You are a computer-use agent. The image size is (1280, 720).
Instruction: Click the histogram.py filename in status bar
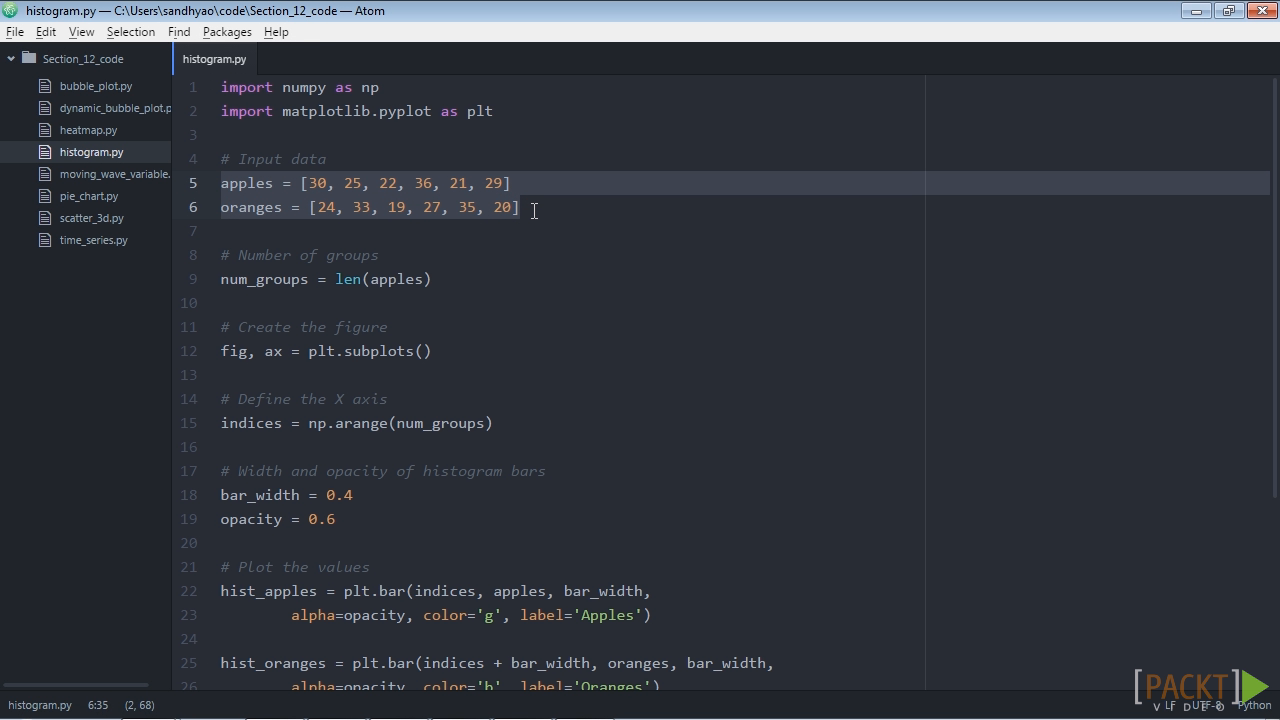40,705
